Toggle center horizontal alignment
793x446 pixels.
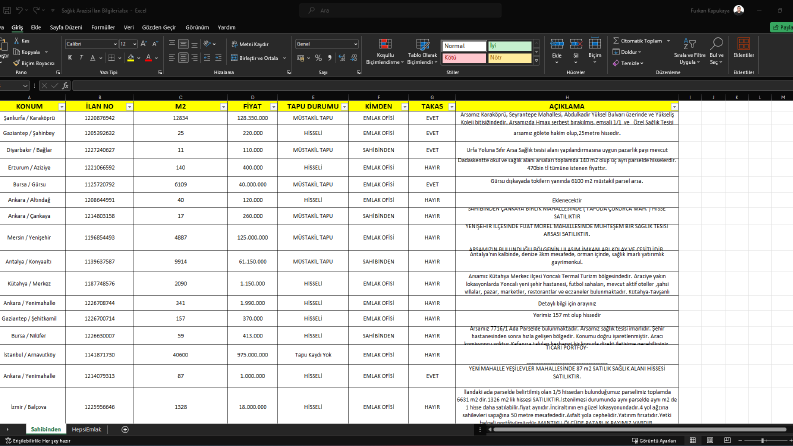(x=183, y=58)
